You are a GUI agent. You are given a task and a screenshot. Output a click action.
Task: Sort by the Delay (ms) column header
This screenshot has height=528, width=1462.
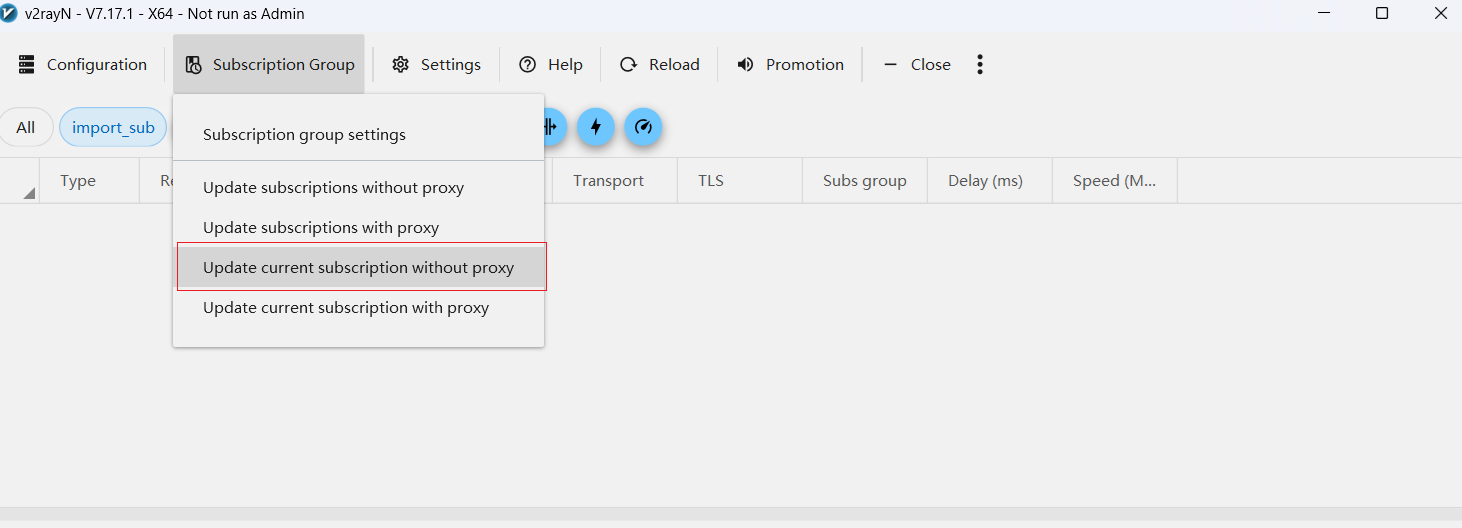[x=985, y=181]
